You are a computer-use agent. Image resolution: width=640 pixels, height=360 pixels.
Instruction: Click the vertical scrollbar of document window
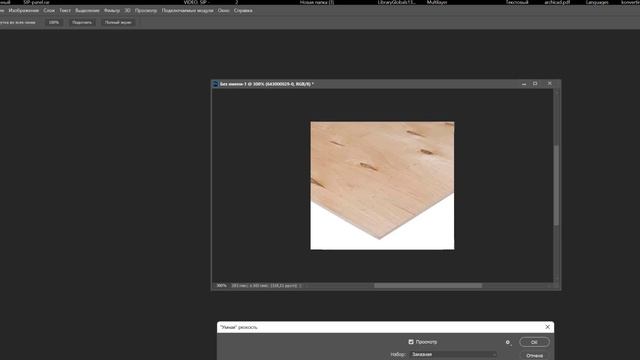click(556, 185)
